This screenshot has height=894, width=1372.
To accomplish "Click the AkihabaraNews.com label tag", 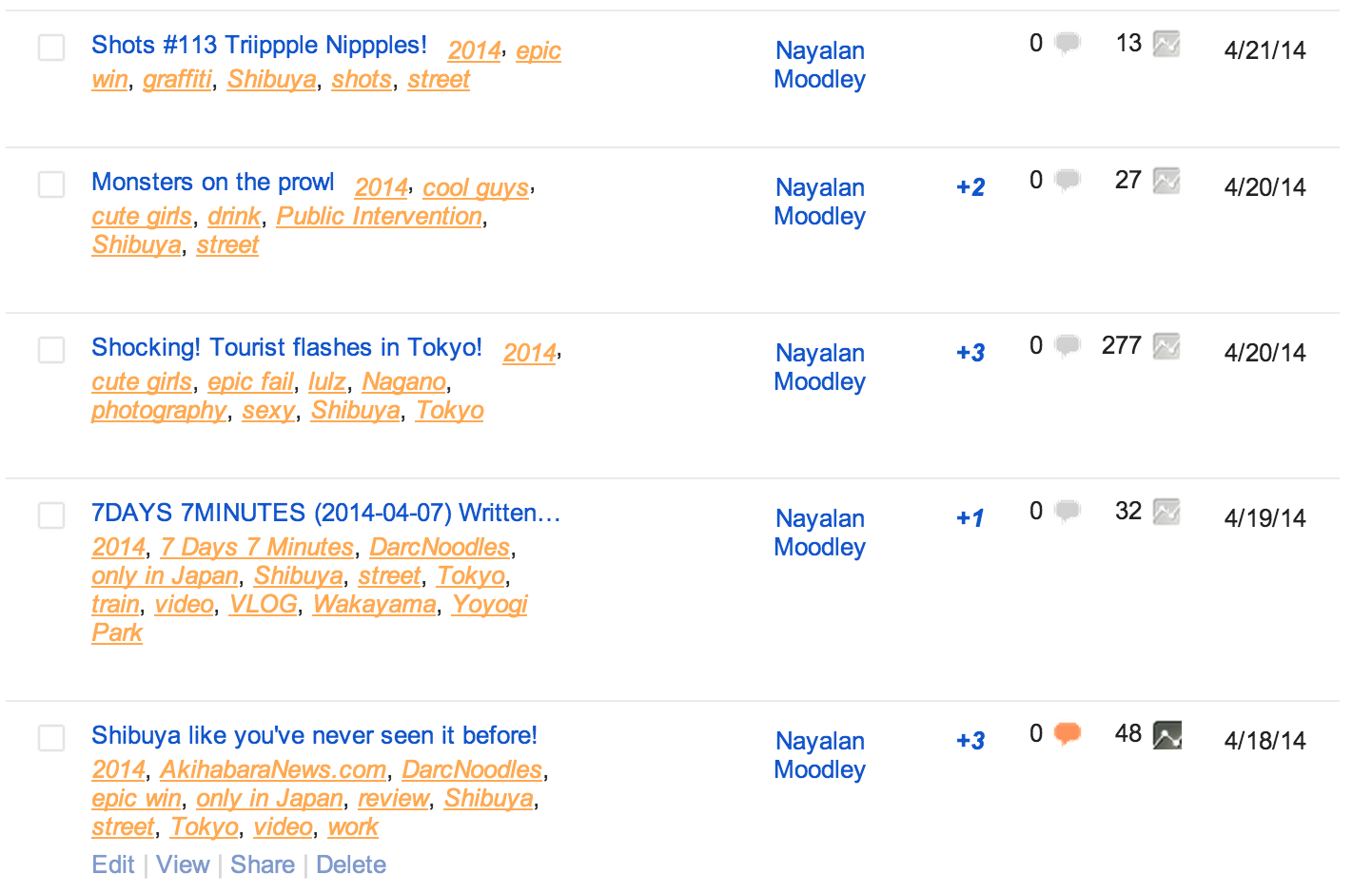I will [x=273, y=769].
